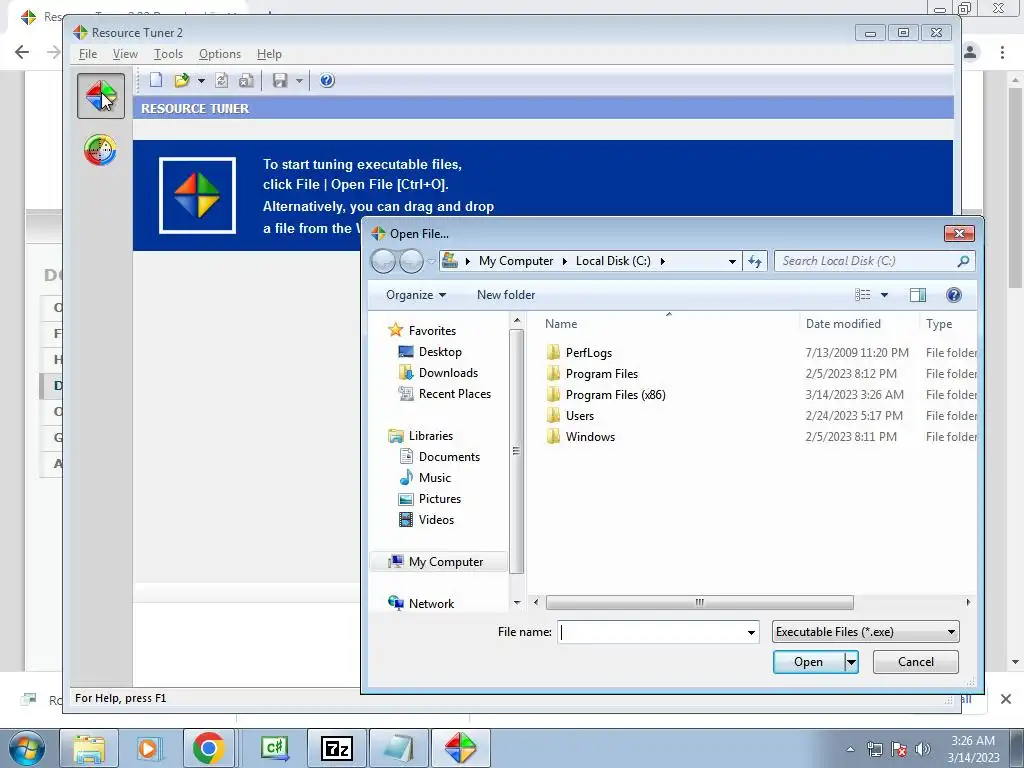Select the Resource Tuner mode icon in sidebar

click(101, 96)
